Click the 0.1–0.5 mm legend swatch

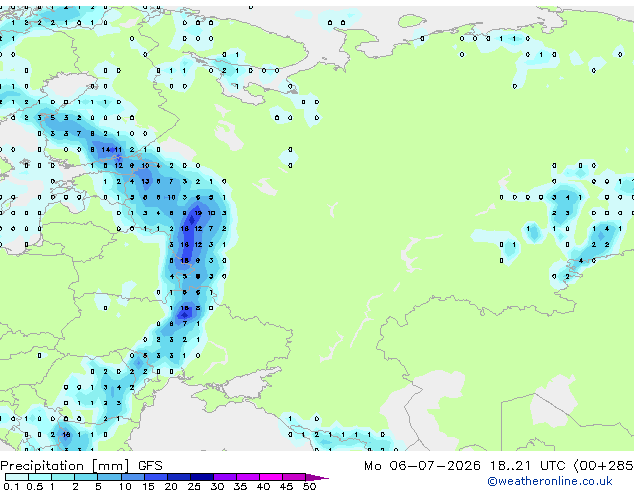[17, 477]
